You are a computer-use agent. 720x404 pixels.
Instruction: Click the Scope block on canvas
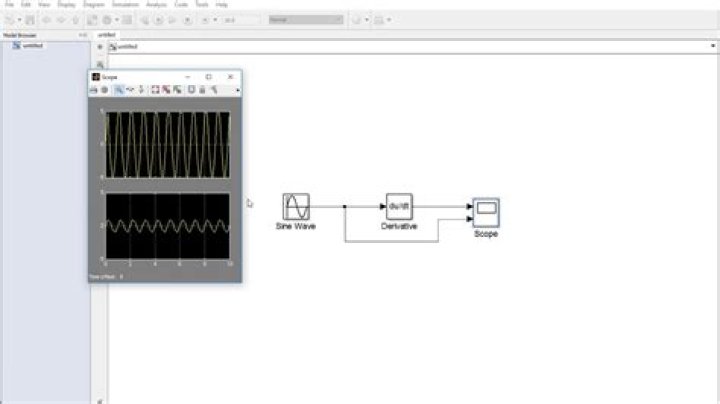point(486,212)
